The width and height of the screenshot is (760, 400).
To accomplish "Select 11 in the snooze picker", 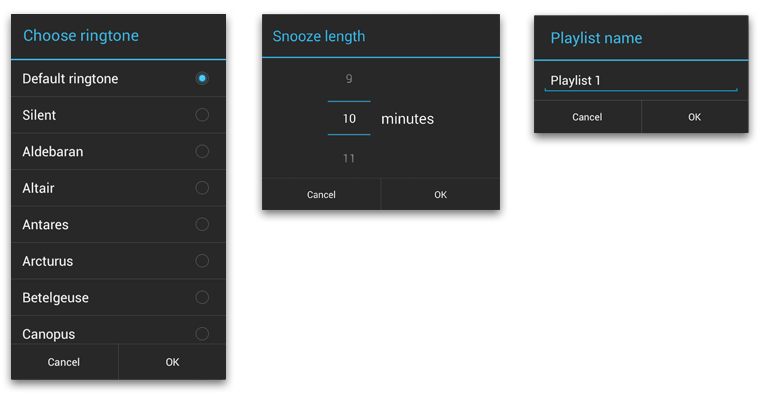I will click(349, 158).
